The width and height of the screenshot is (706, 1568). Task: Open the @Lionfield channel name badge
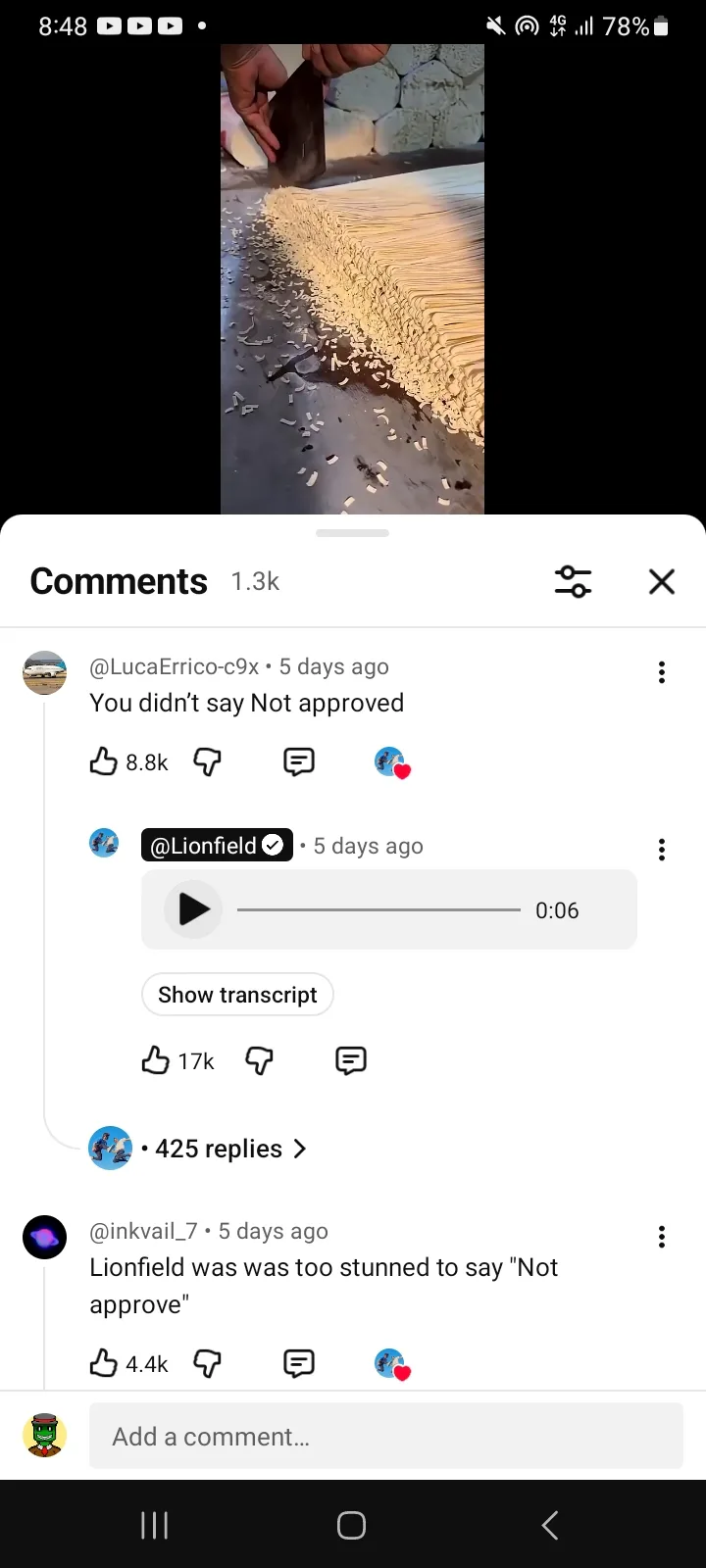217,846
